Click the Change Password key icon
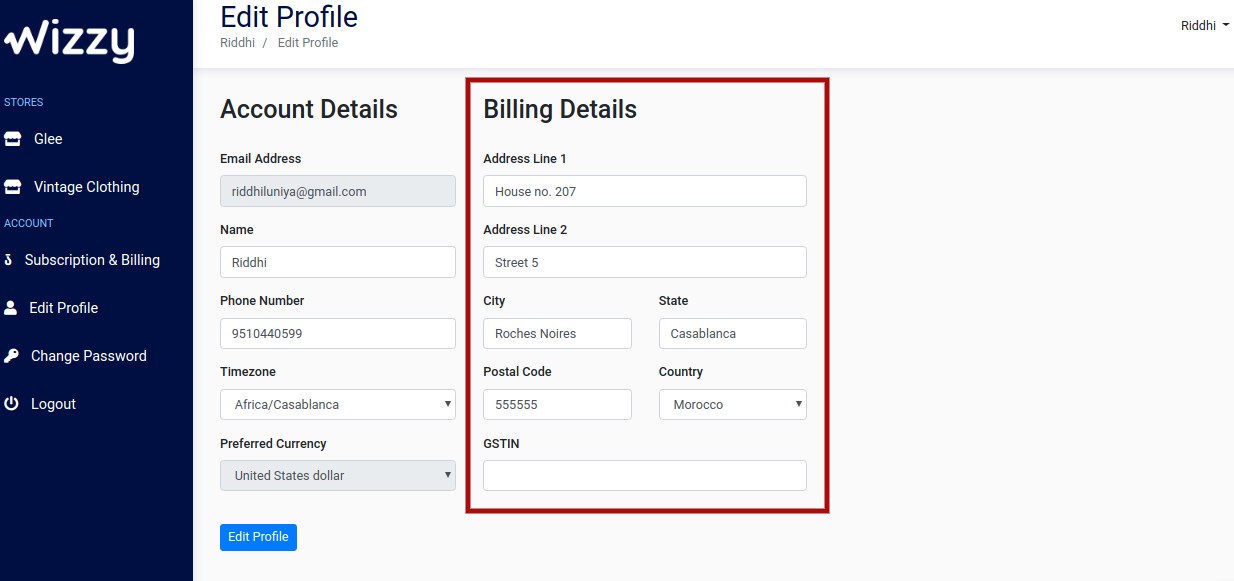1234x581 pixels. tap(12, 356)
